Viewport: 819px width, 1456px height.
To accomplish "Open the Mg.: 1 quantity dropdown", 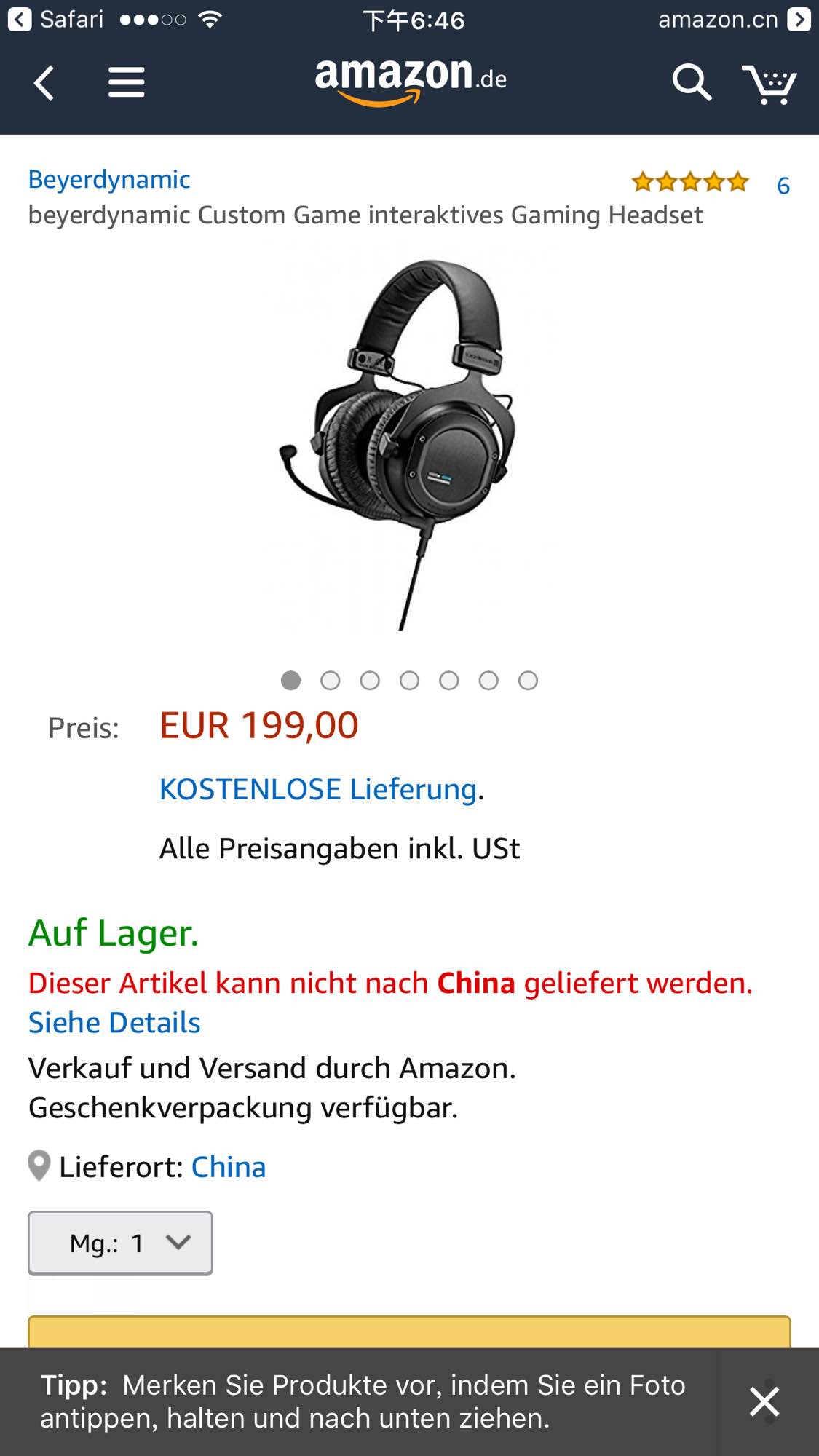I will [x=120, y=1243].
